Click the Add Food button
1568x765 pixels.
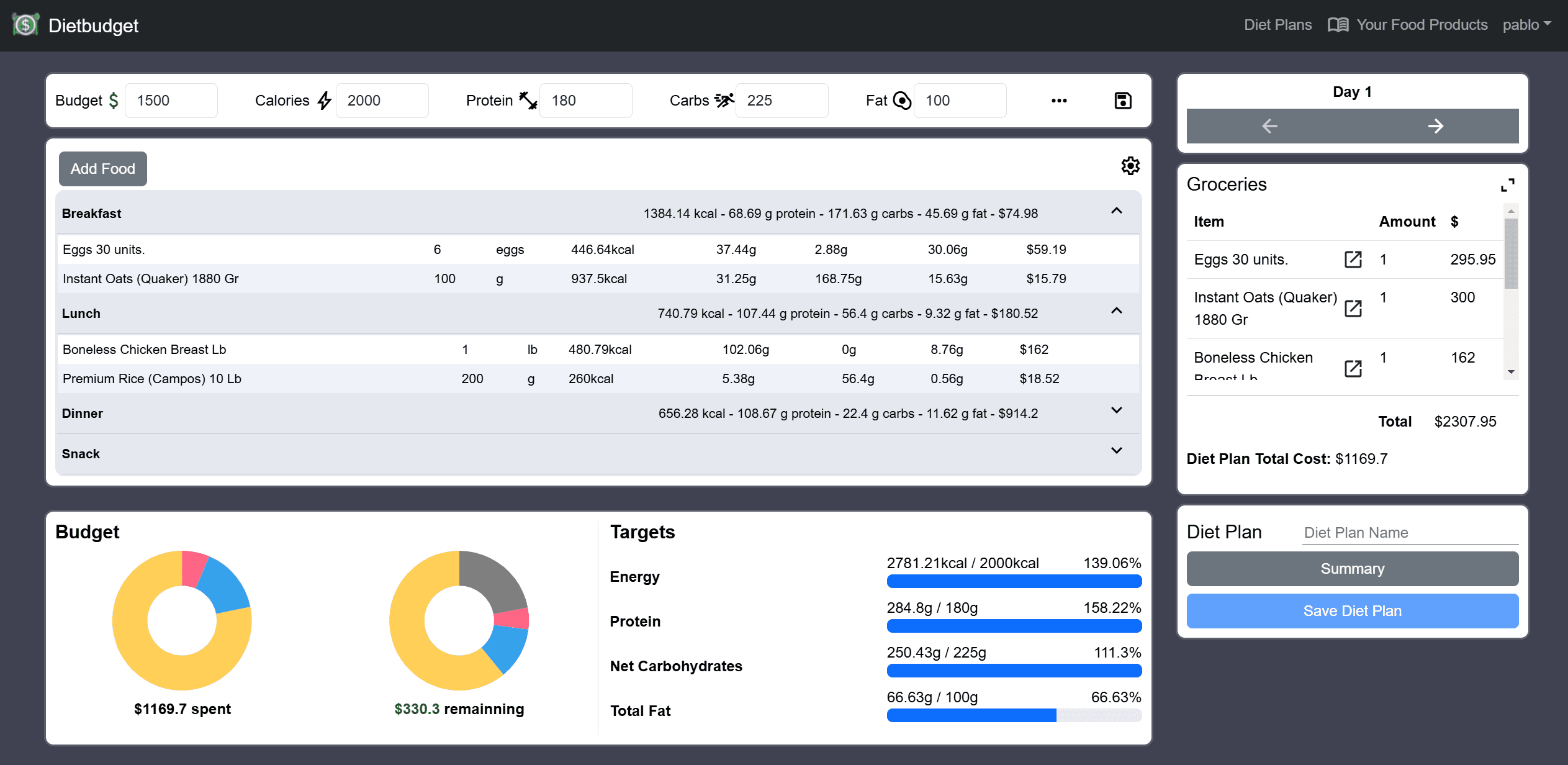103,169
